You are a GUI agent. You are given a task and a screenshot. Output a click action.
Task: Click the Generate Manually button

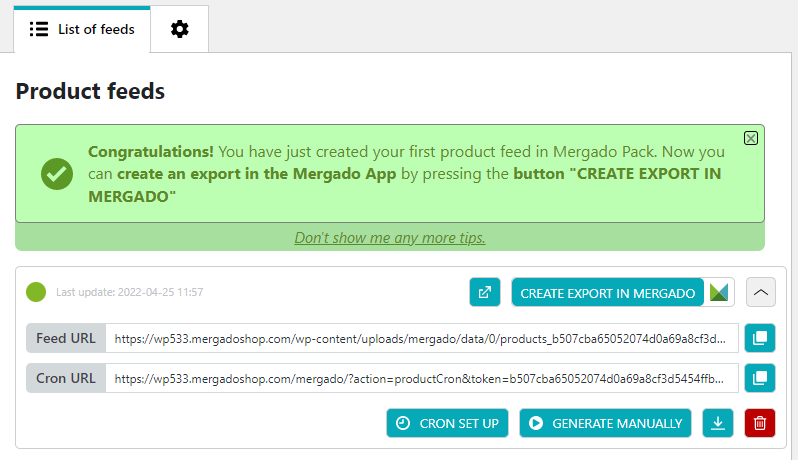click(606, 423)
